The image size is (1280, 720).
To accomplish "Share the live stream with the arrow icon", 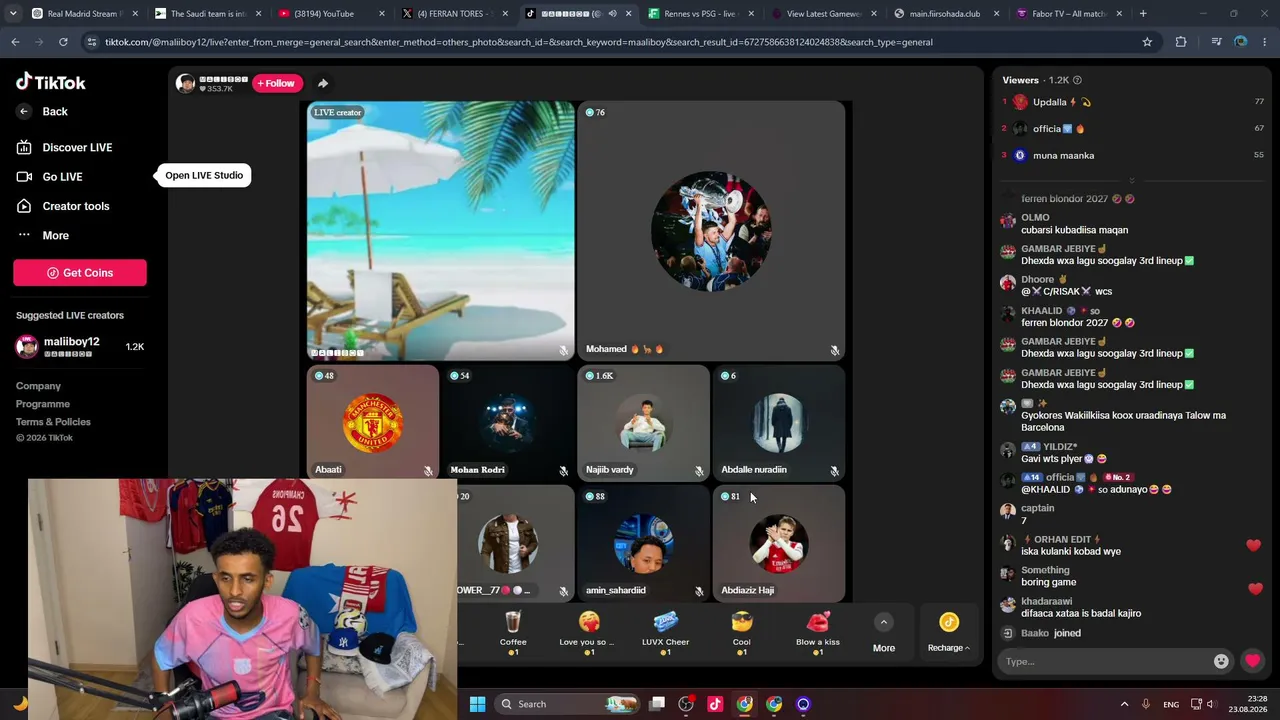I will point(322,83).
